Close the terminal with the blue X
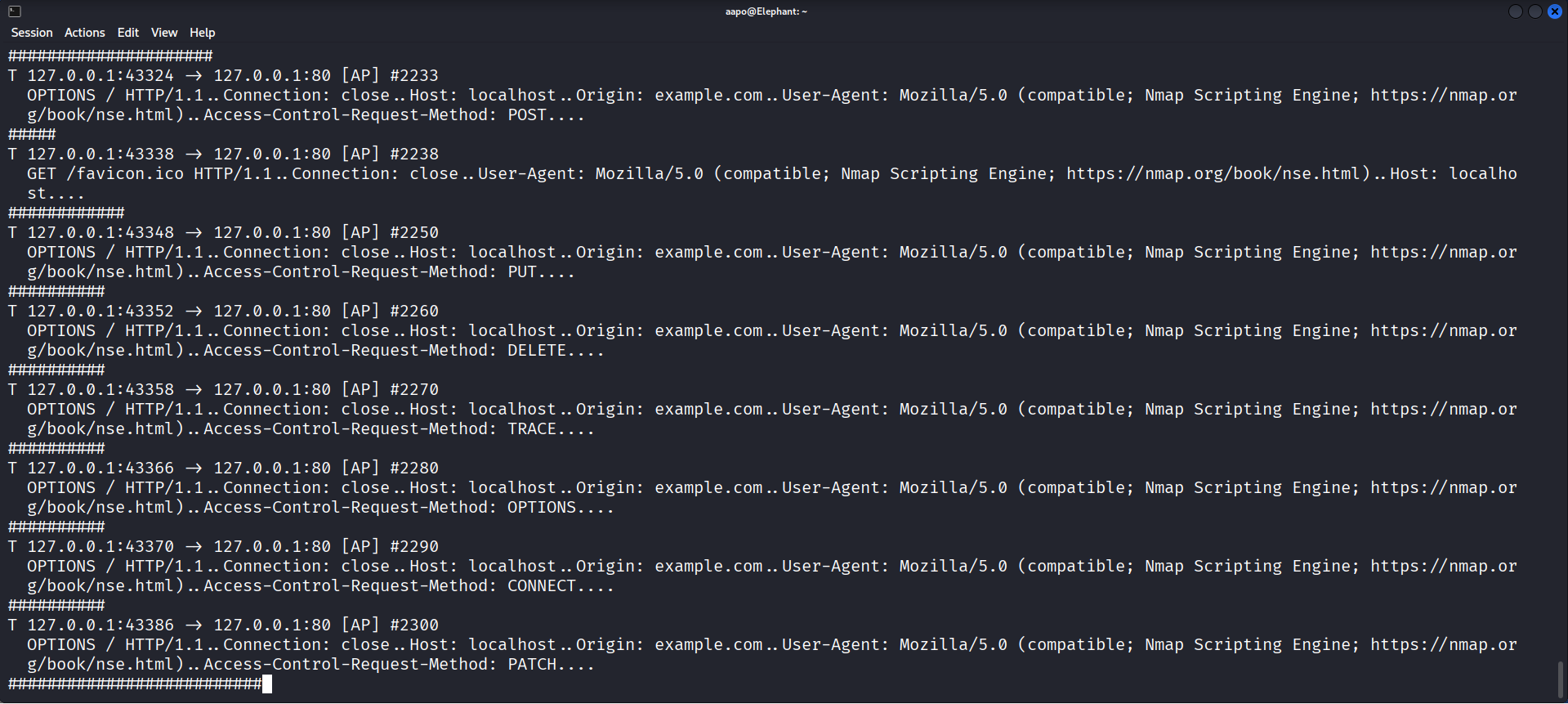Image resolution: width=1568 pixels, height=704 pixels. click(1554, 11)
